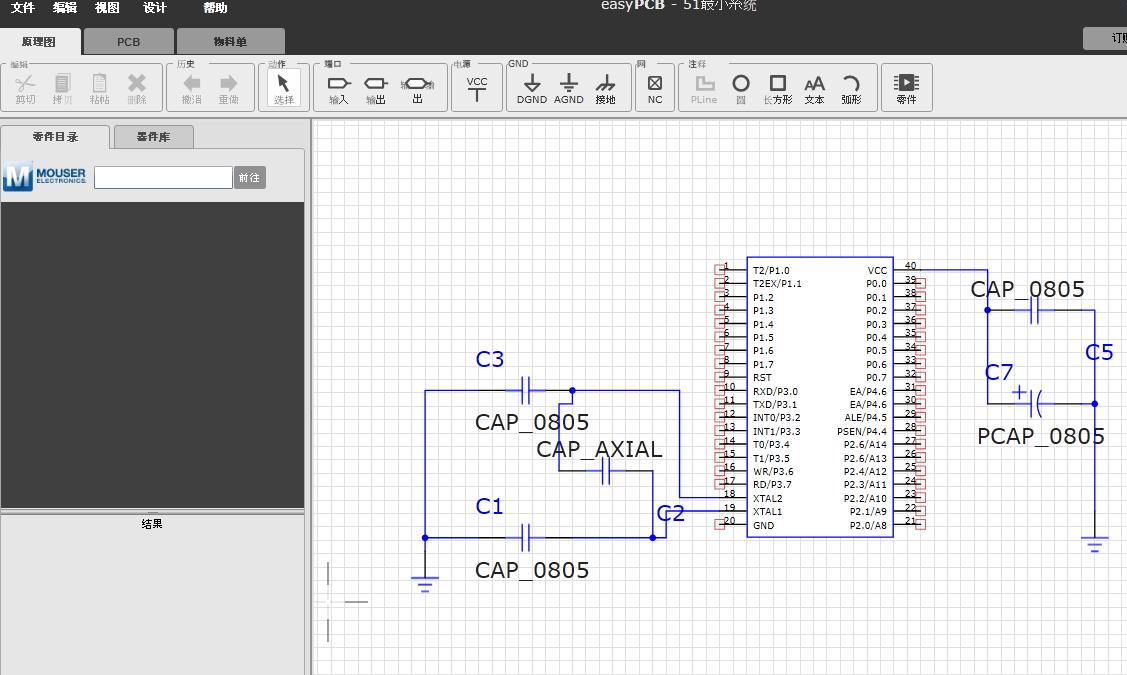The width and height of the screenshot is (1127, 675).
Task: Click the XTAL1 pin label
Action: pyautogui.click(x=768, y=512)
